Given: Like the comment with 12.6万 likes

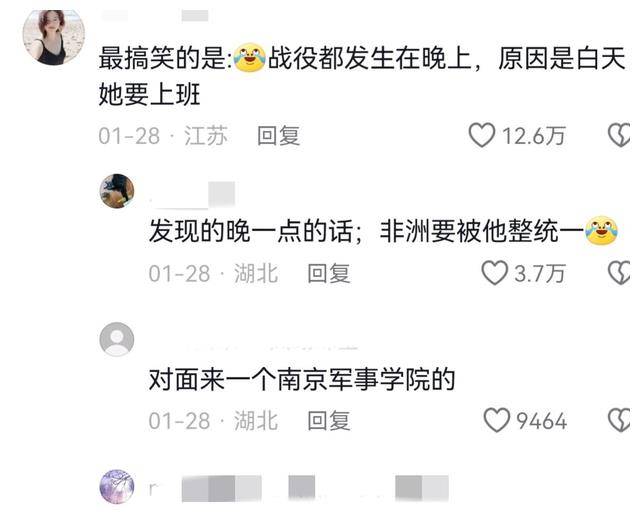Looking at the screenshot, I should (482, 135).
